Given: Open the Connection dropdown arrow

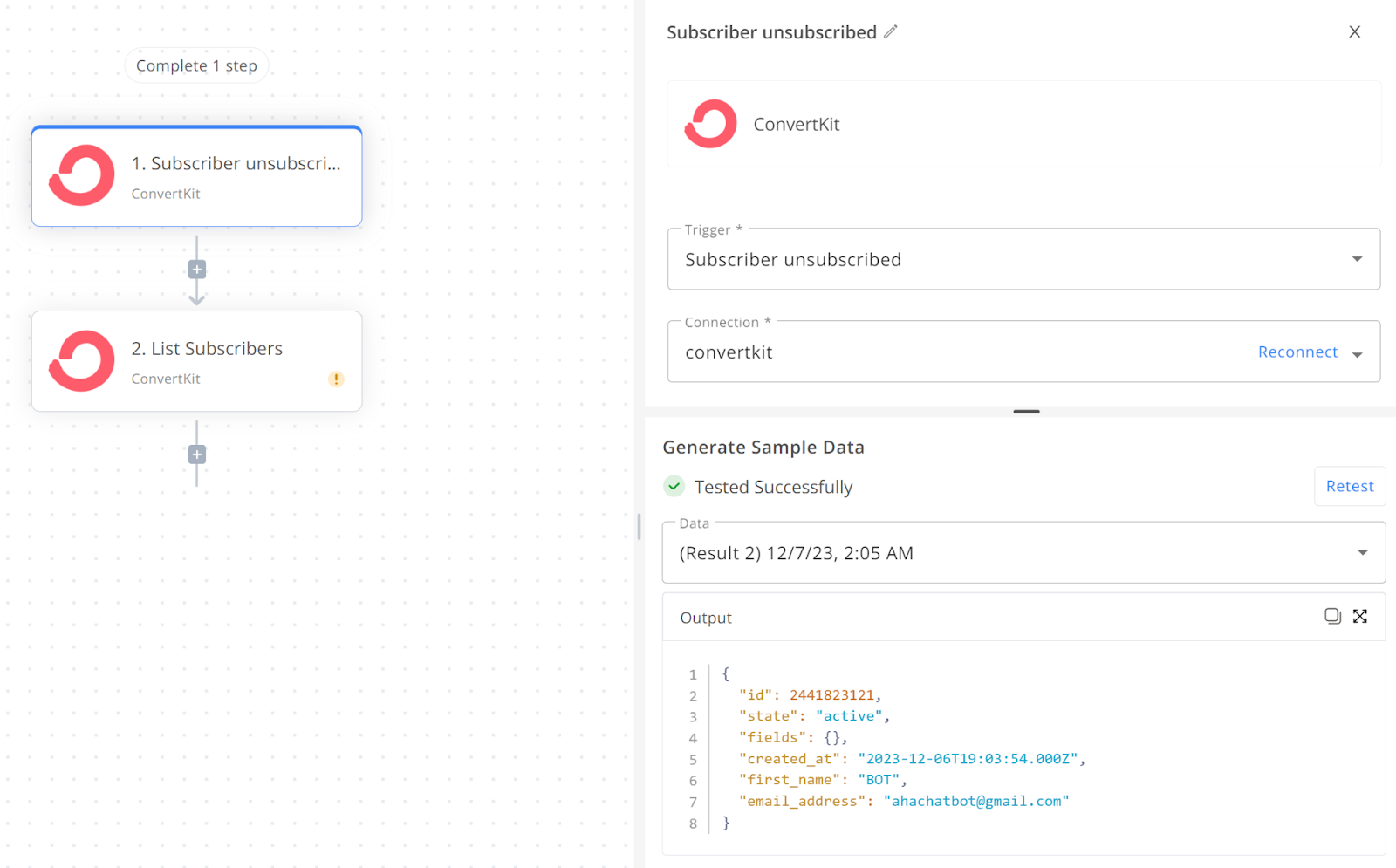Looking at the screenshot, I should coord(1357,354).
